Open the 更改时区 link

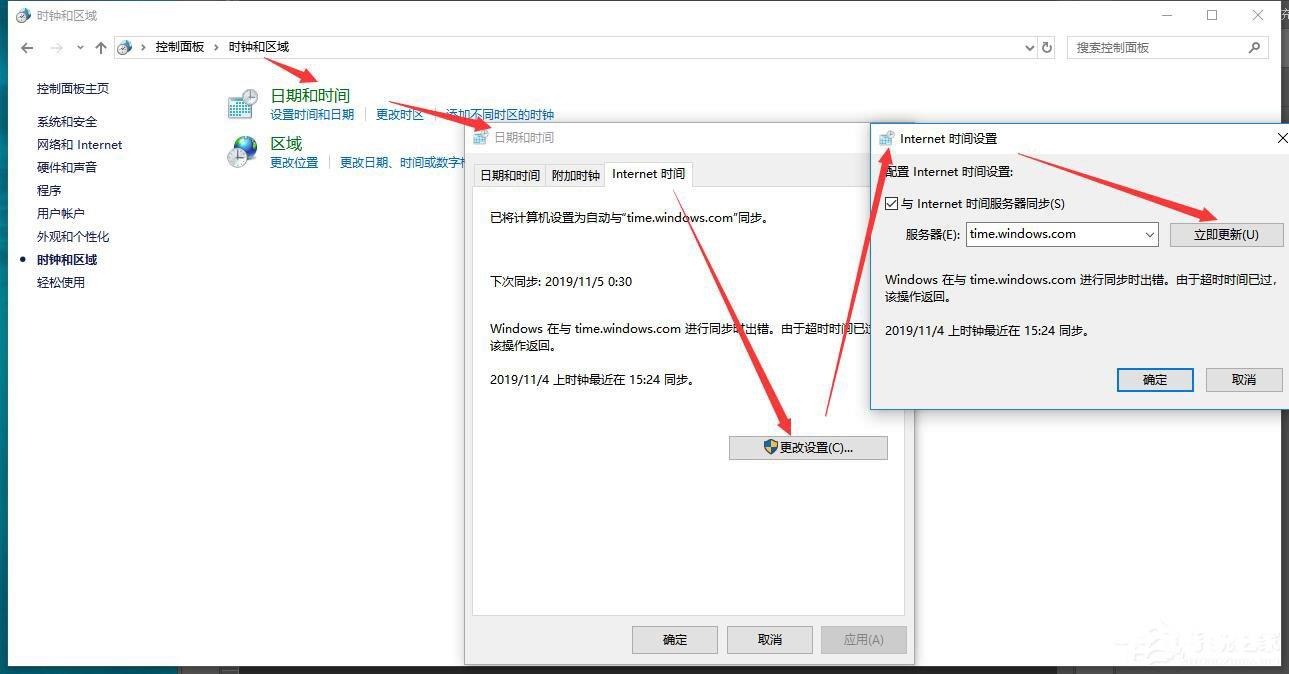coord(400,114)
